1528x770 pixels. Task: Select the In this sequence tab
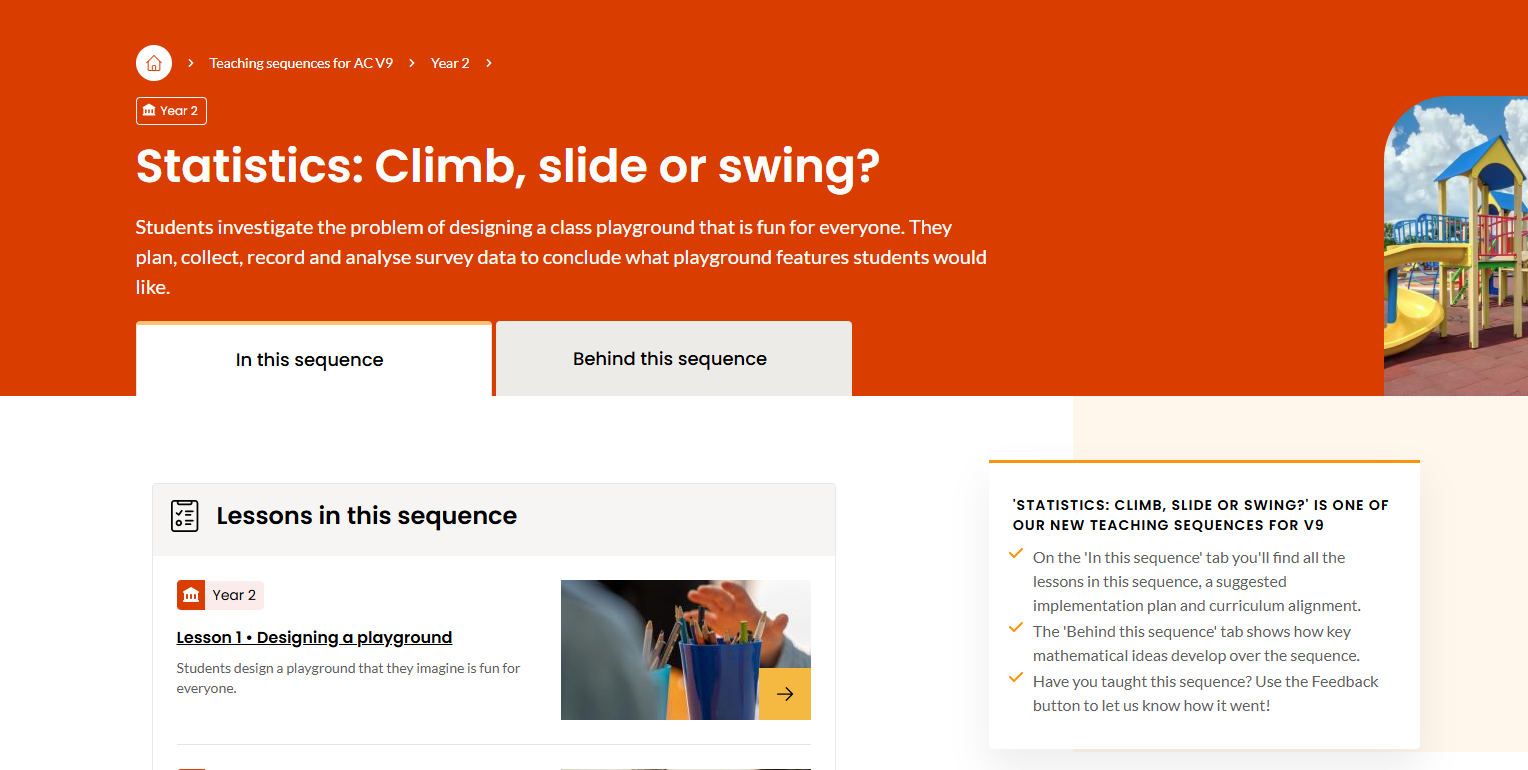[x=310, y=359]
